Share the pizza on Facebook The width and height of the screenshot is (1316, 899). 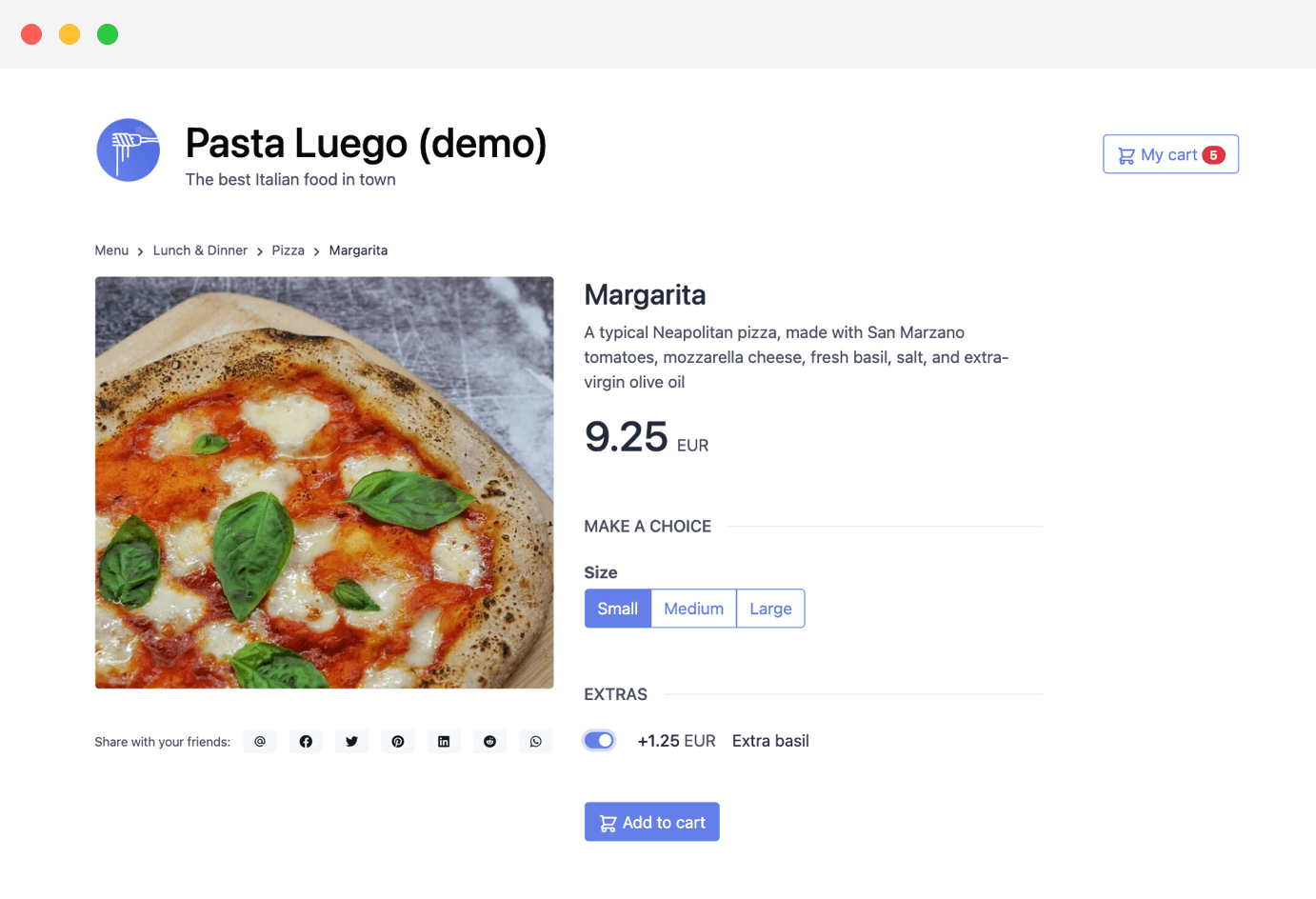pyautogui.click(x=306, y=742)
